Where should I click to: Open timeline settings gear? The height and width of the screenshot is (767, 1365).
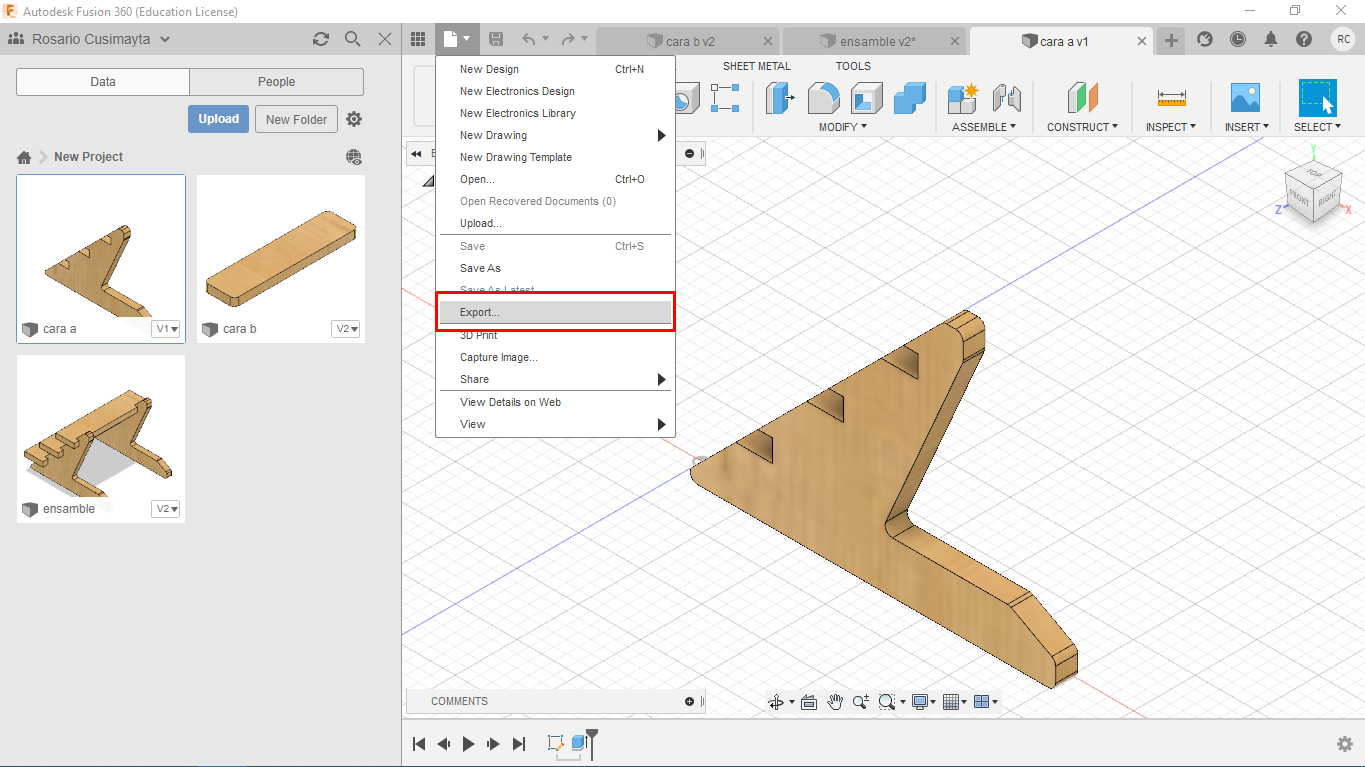(x=1345, y=744)
